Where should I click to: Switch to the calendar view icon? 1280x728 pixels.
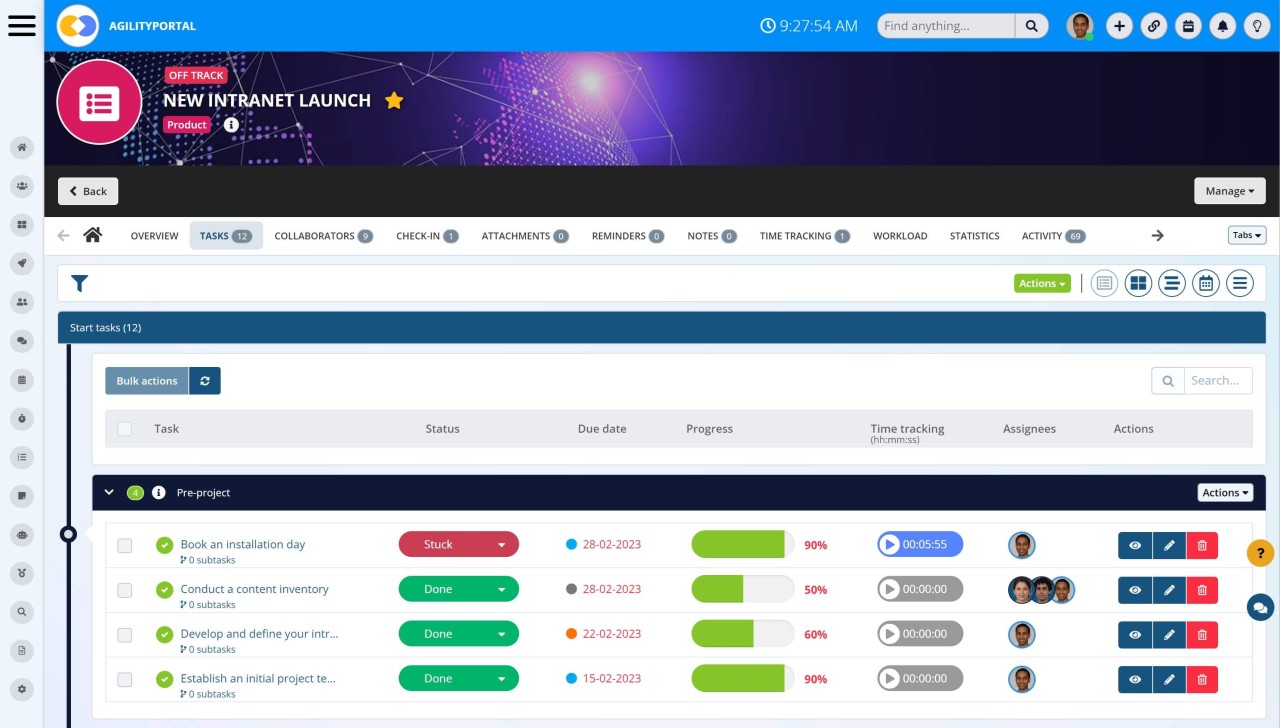1205,283
